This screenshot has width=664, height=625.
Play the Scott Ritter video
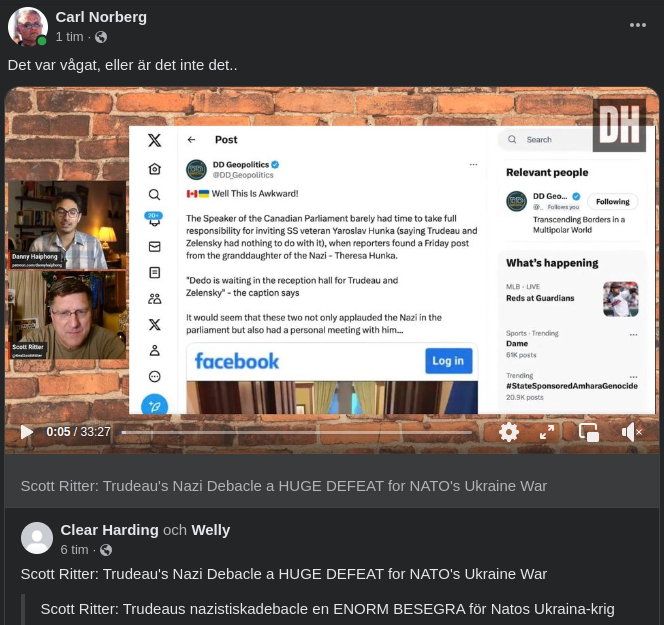tap(27, 432)
